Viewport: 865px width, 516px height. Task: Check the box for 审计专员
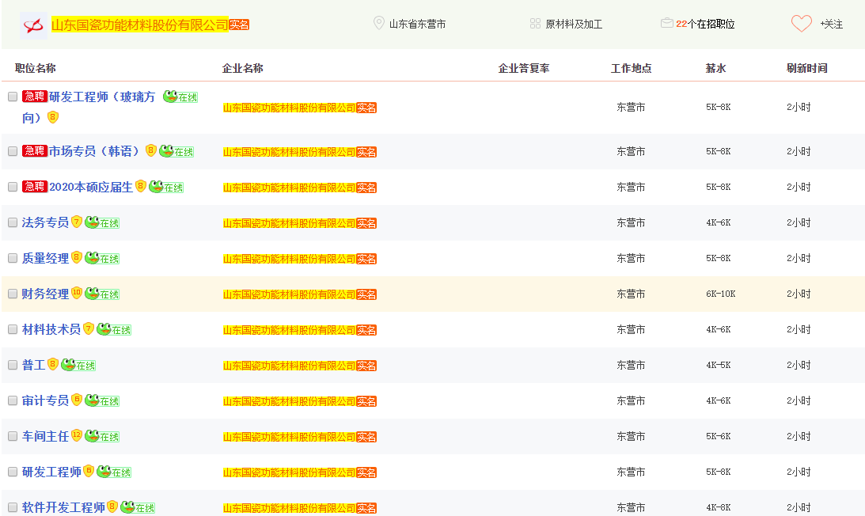coord(13,401)
